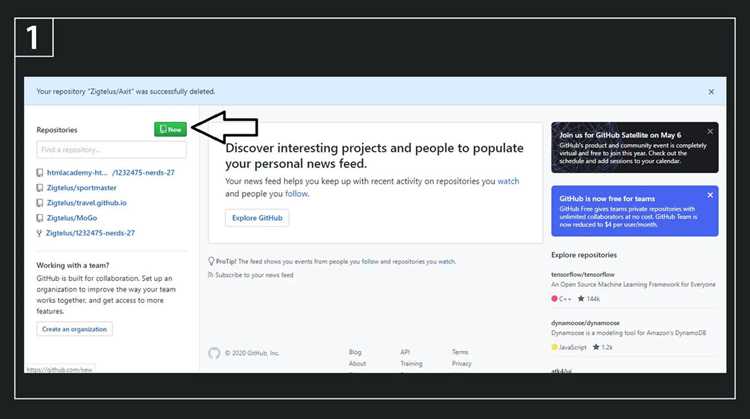Image resolution: width=750 pixels, height=419 pixels.
Task: Open the Zigtelus/travel.github.io repository
Action: pyautogui.click(x=87, y=203)
